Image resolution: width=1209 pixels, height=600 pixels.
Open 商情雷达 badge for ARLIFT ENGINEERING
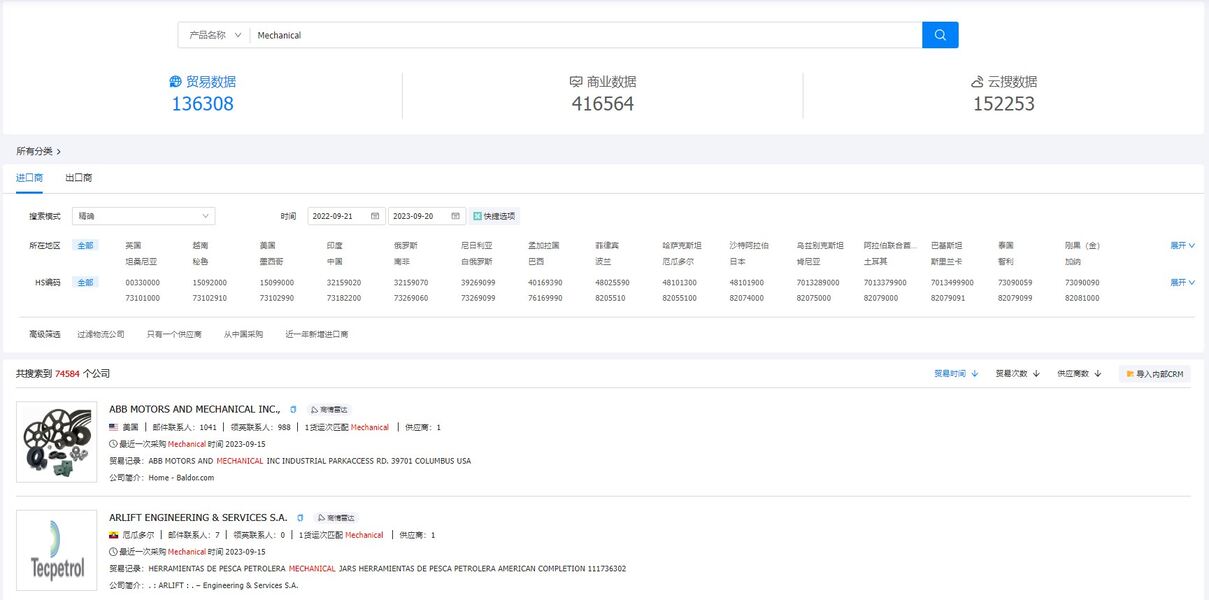point(335,518)
